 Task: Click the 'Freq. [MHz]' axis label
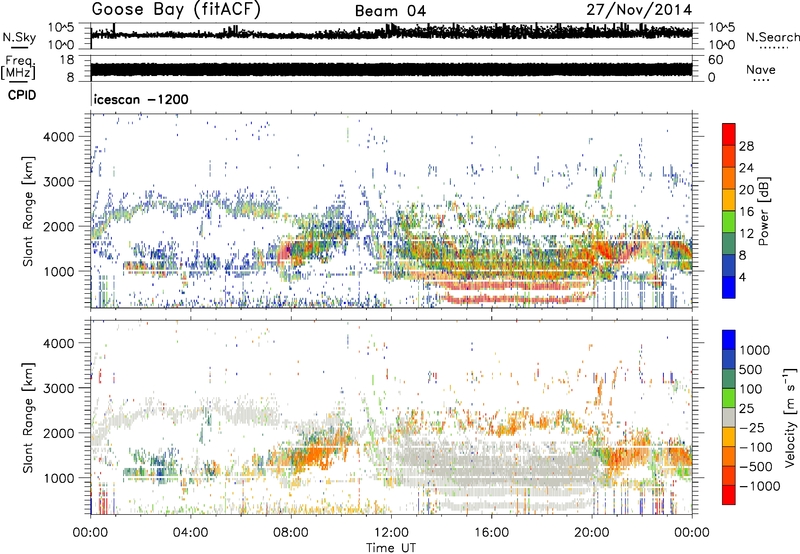[x=18, y=68]
